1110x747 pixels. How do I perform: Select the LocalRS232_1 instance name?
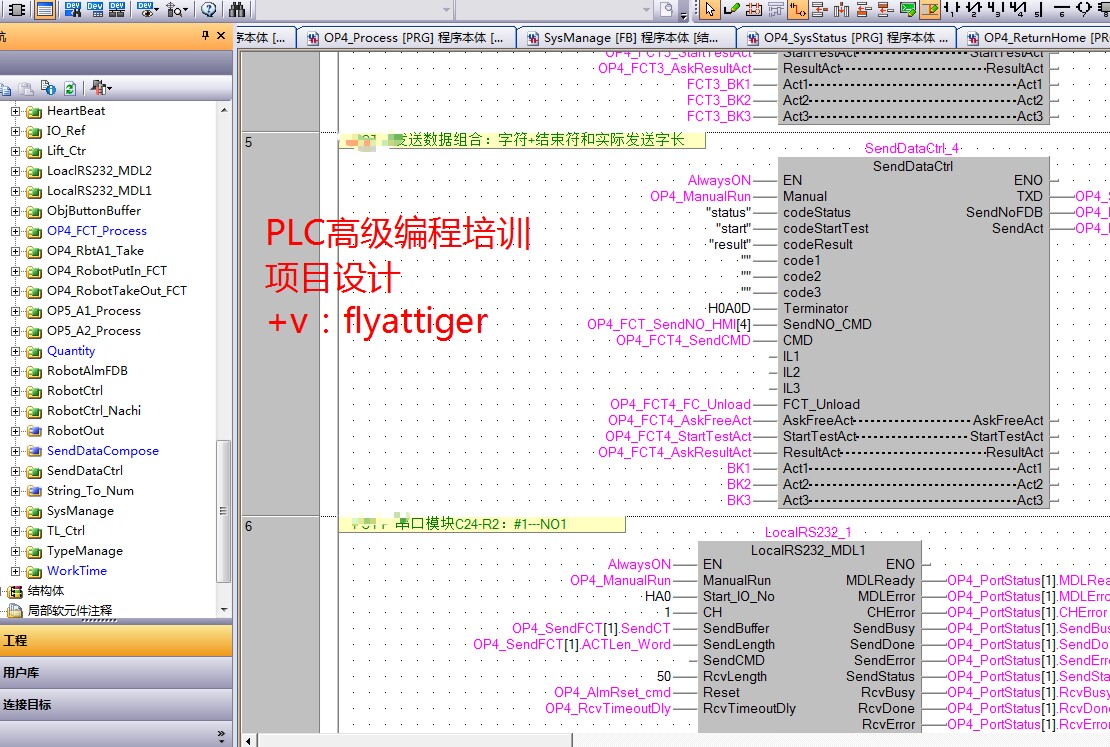[x=808, y=532]
